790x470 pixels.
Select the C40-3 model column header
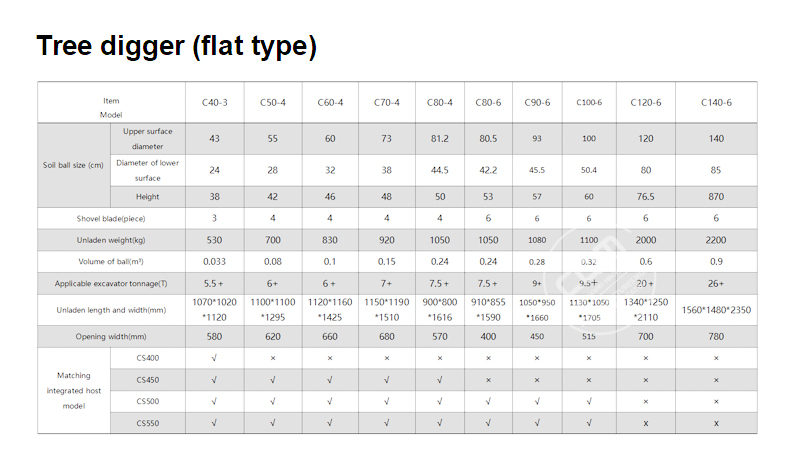(214, 102)
